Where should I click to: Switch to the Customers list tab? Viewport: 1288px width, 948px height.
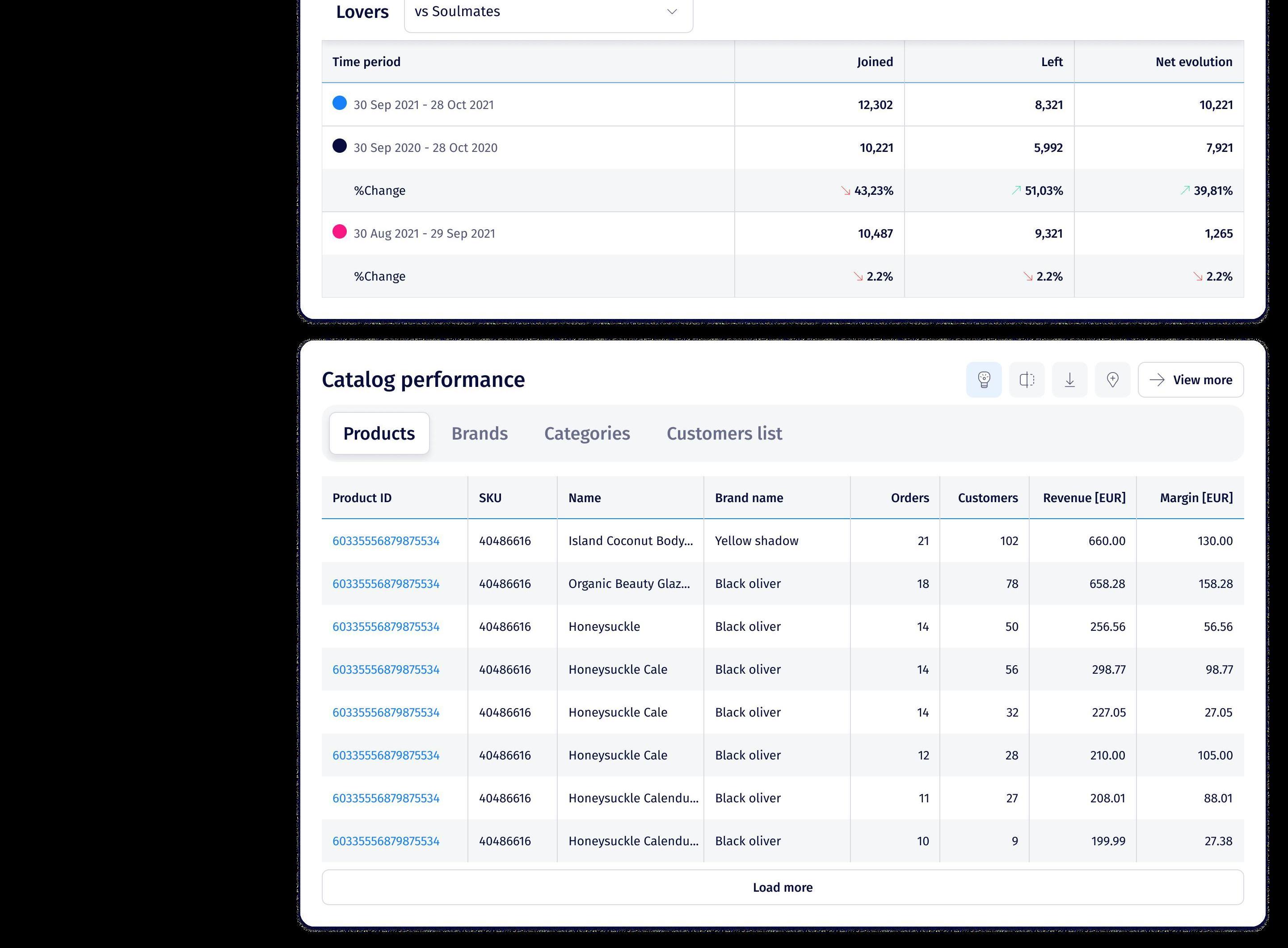[x=724, y=433]
